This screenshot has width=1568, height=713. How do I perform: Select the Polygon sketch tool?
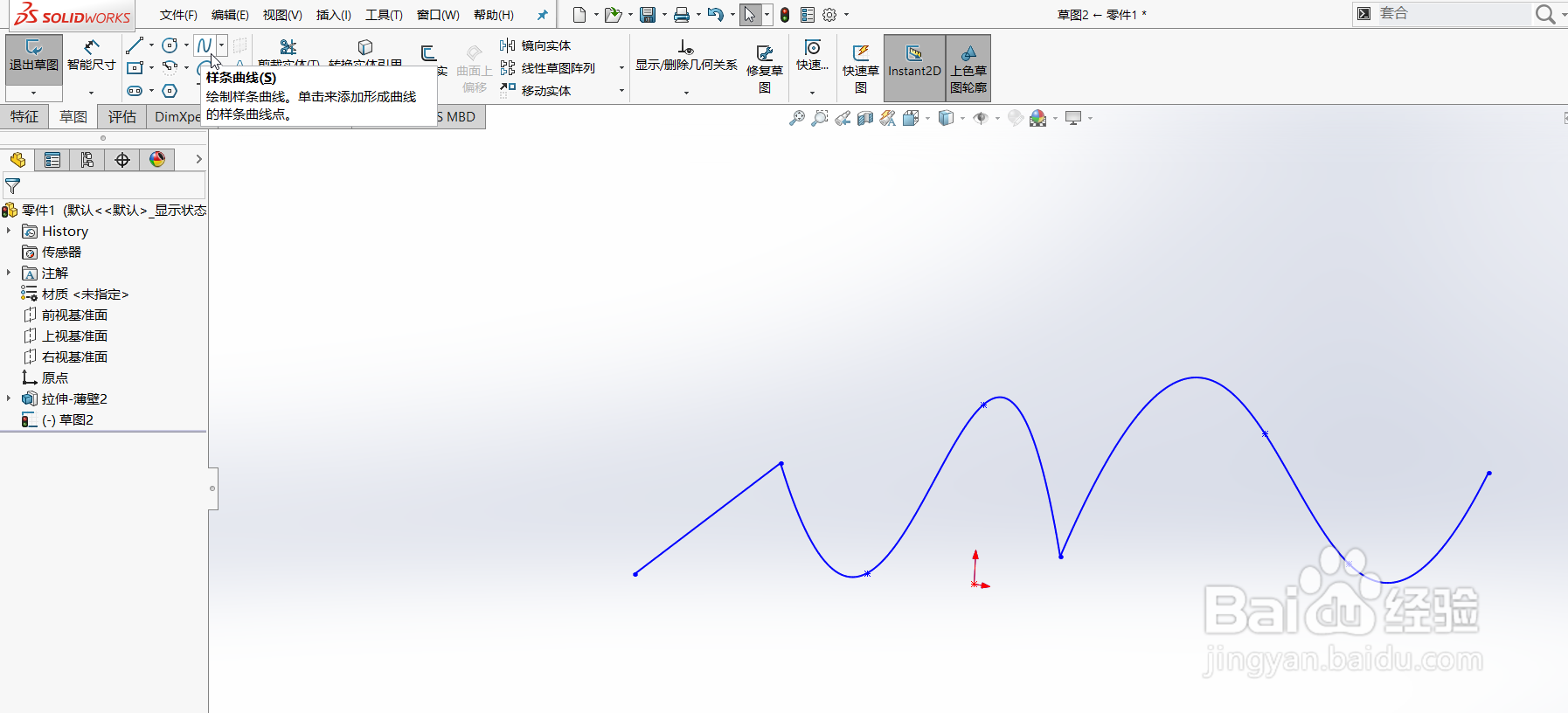pyautogui.click(x=170, y=91)
